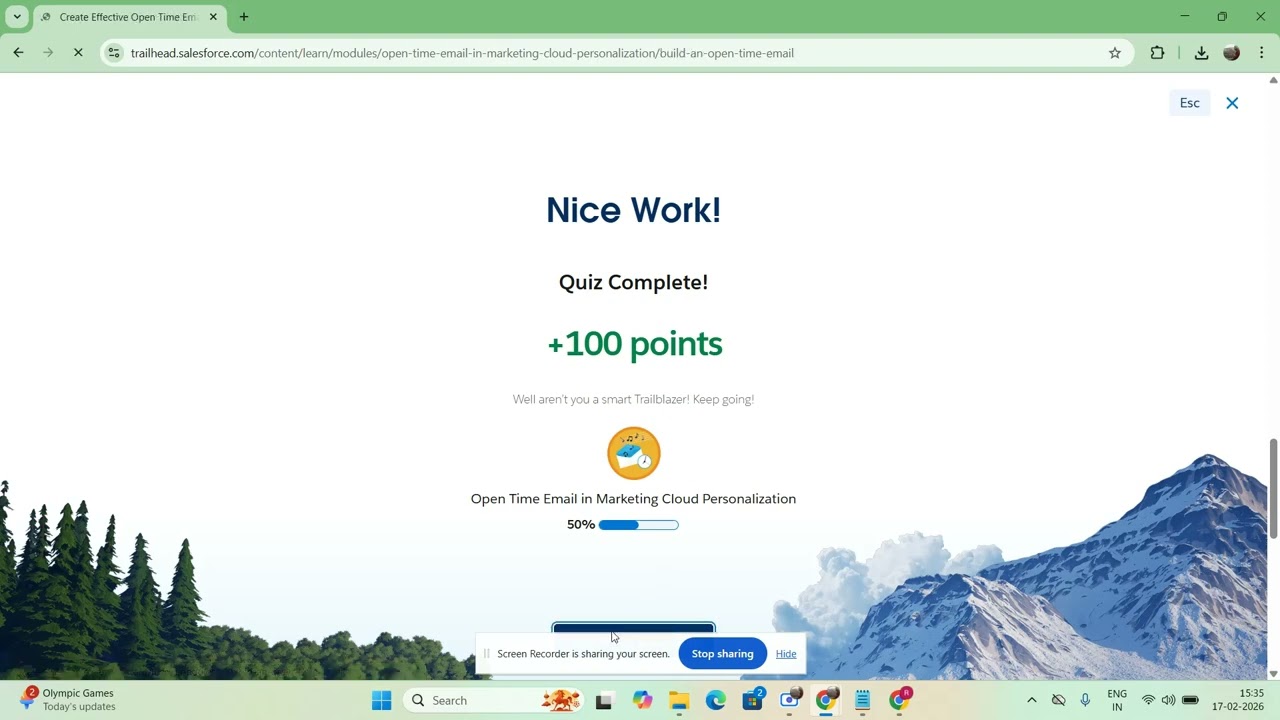Show hidden system tray icons
The height and width of the screenshot is (720, 1280).
(x=1032, y=701)
